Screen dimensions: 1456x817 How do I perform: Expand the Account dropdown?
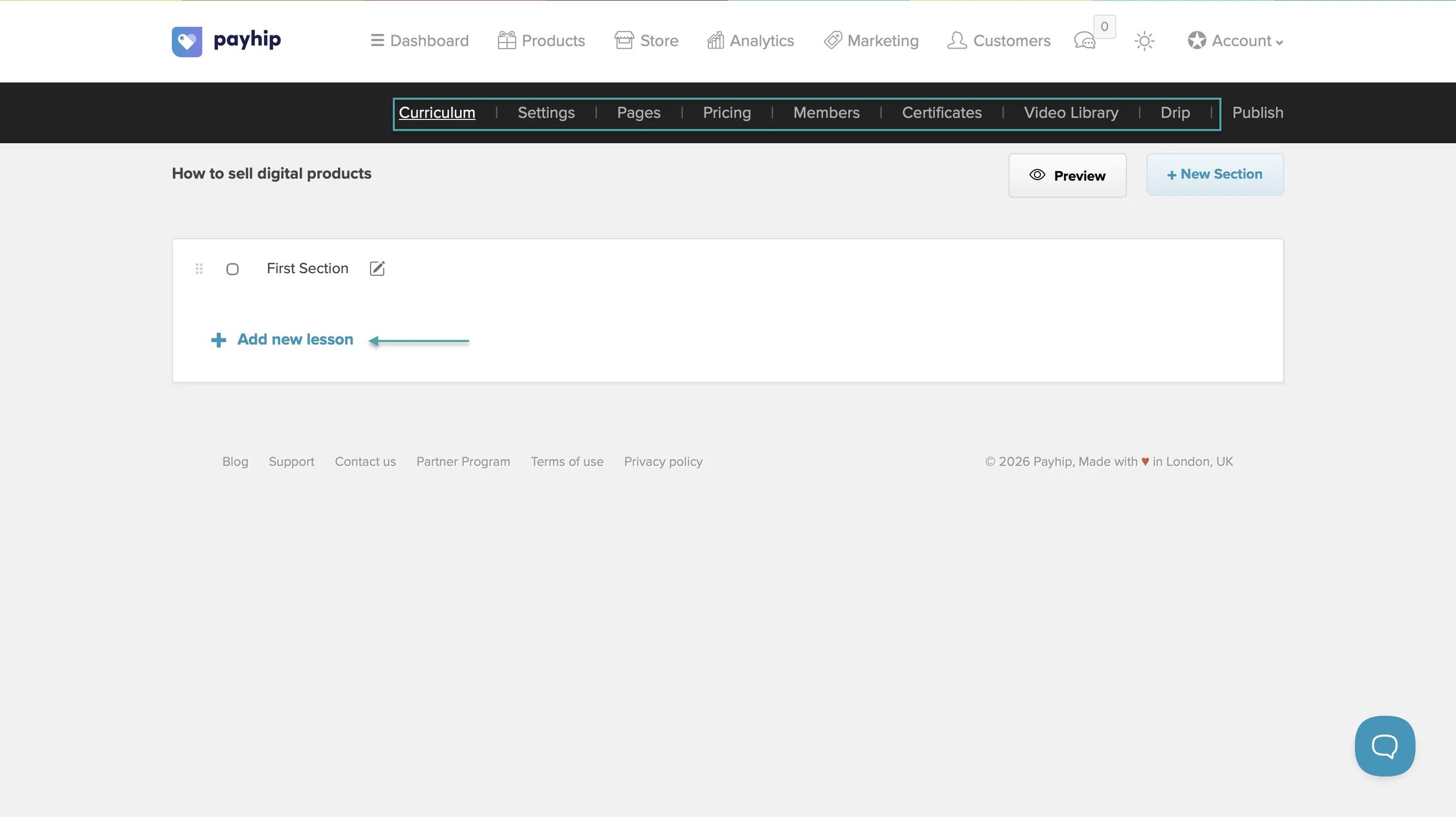pyautogui.click(x=1235, y=41)
